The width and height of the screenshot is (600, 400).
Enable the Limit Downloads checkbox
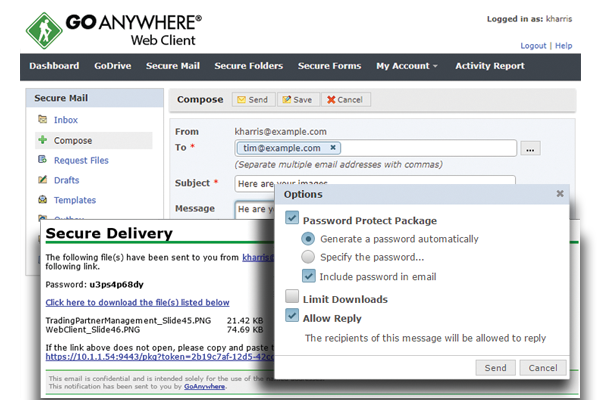click(x=292, y=296)
